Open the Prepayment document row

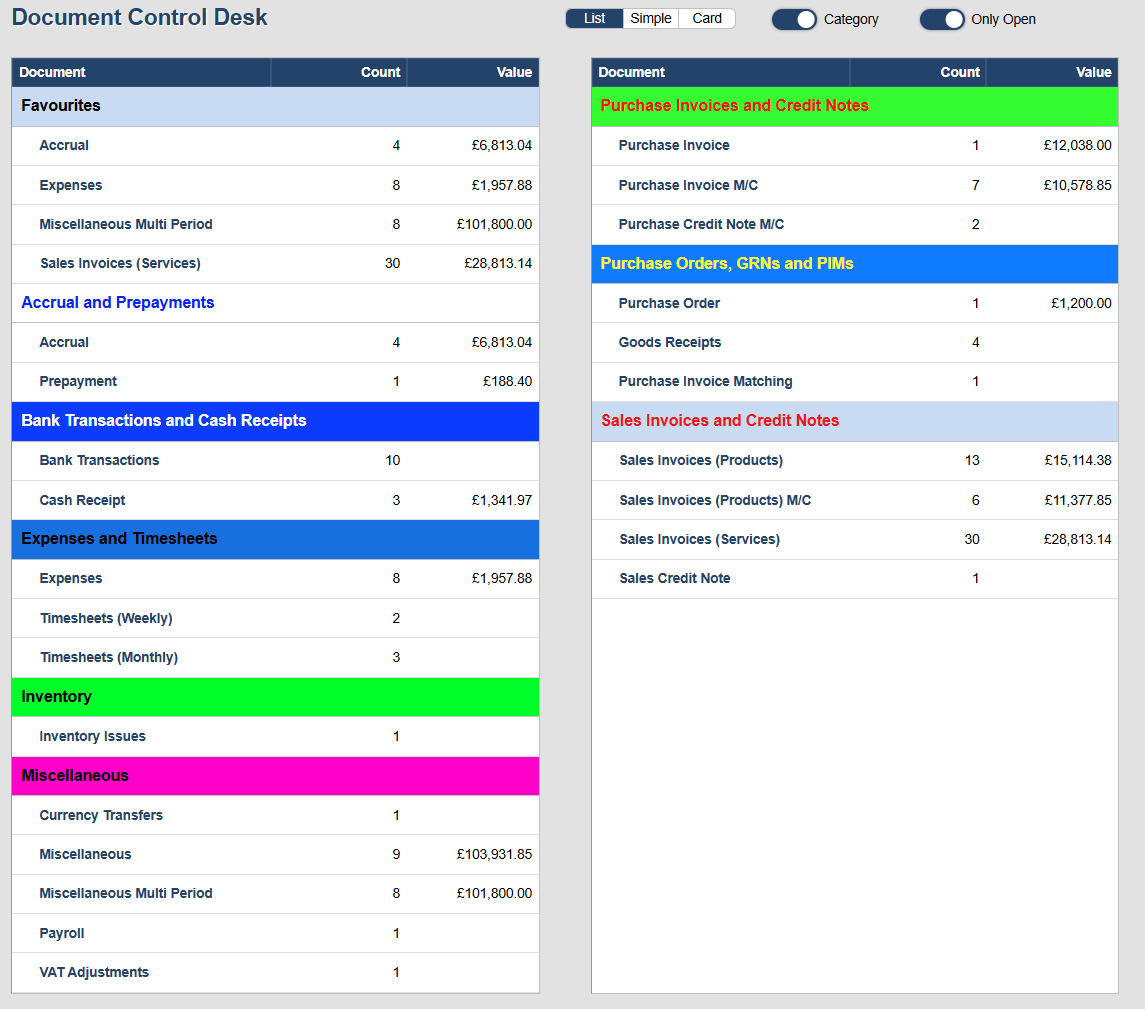[78, 382]
